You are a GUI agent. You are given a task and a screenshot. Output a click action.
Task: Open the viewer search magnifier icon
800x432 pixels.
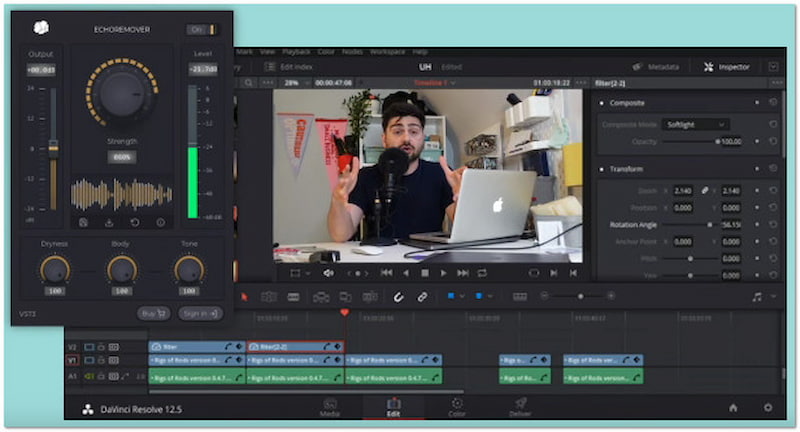[x=248, y=83]
